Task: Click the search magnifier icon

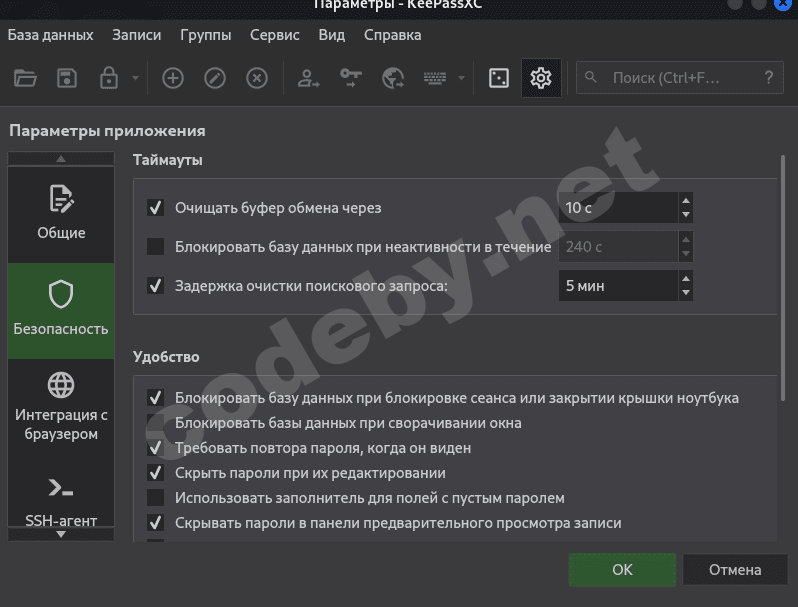Action: 590,77
